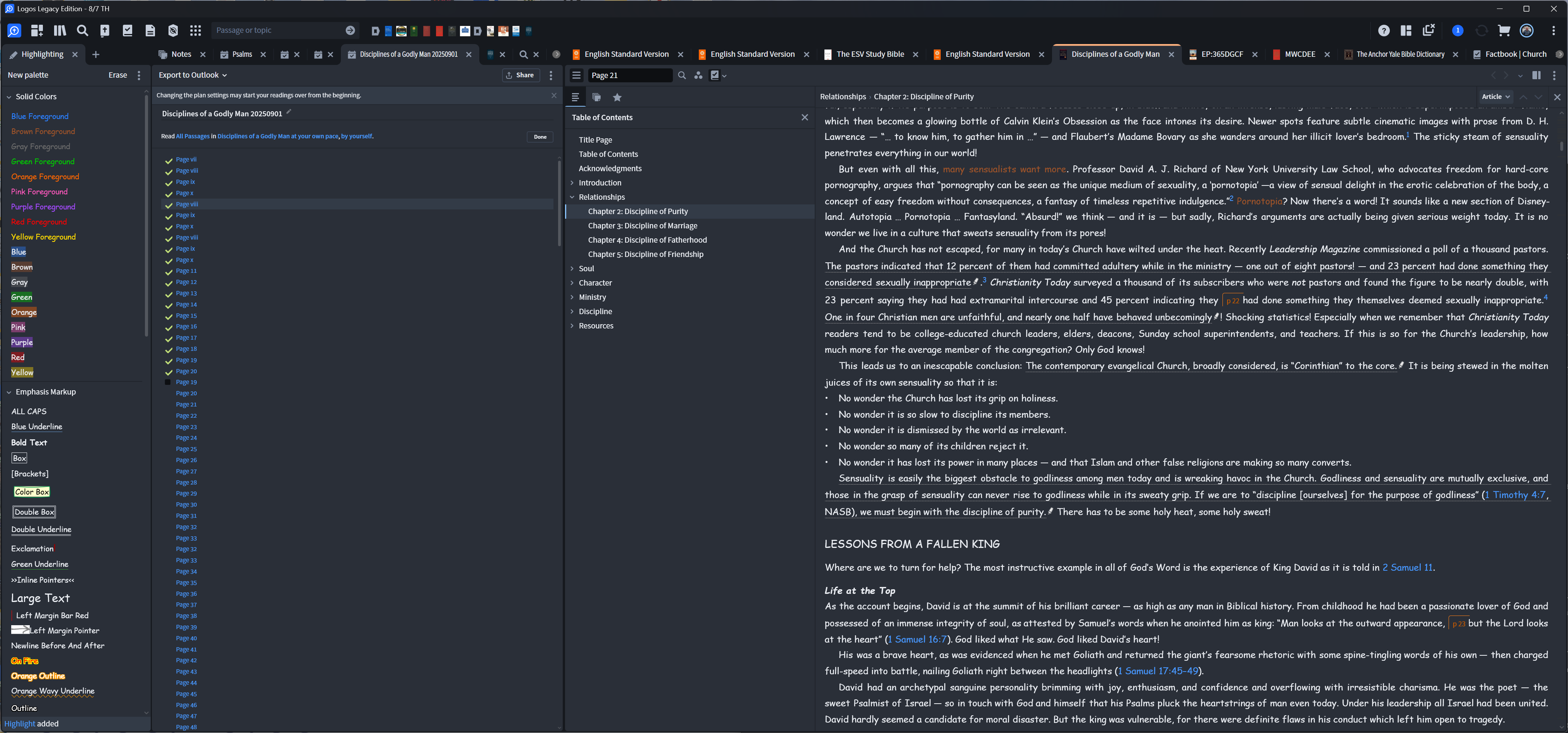The image size is (1568, 733).
Task: Expand the Soul contents entry
Action: pos(572,269)
